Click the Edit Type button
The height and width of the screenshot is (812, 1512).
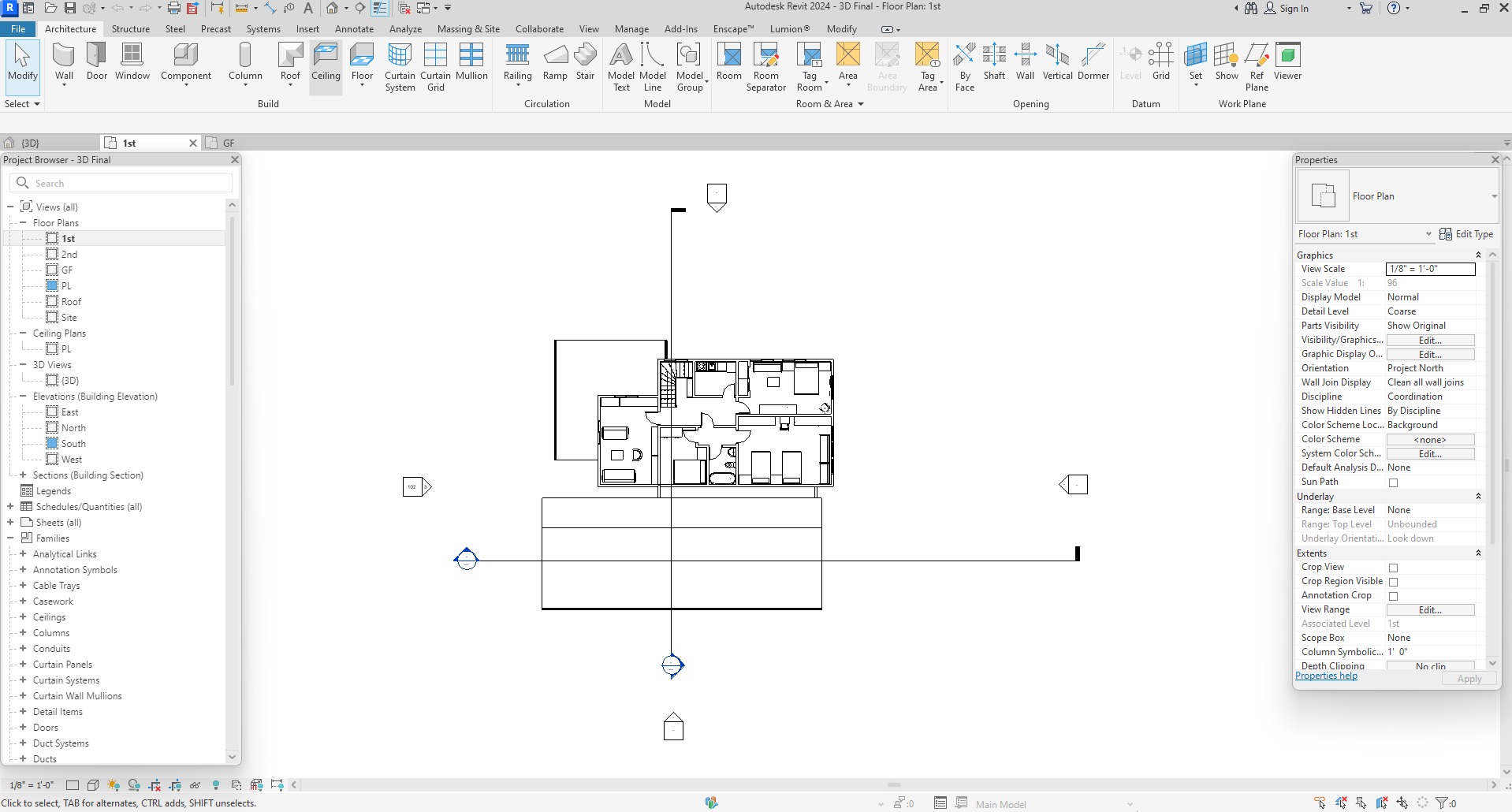pos(1466,234)
